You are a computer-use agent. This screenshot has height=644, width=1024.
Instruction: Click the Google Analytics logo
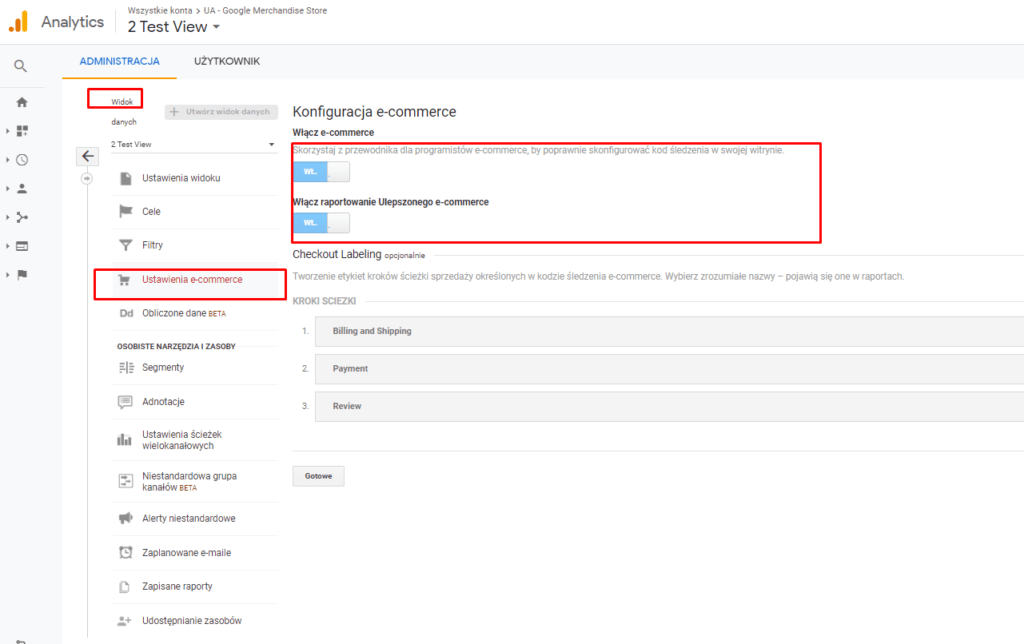(x=18, y=22)
